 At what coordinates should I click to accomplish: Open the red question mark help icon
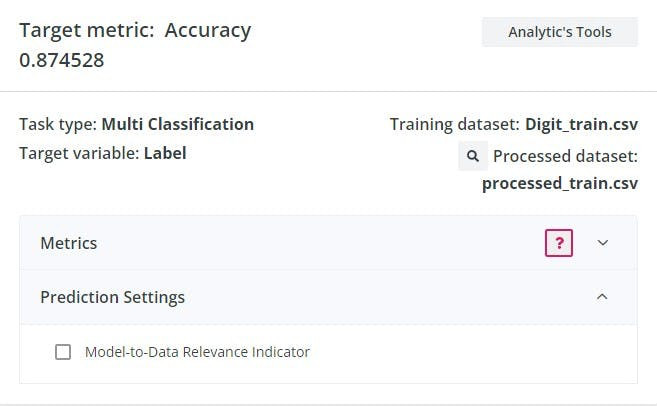pyautogui.click(x=558, y=243)
